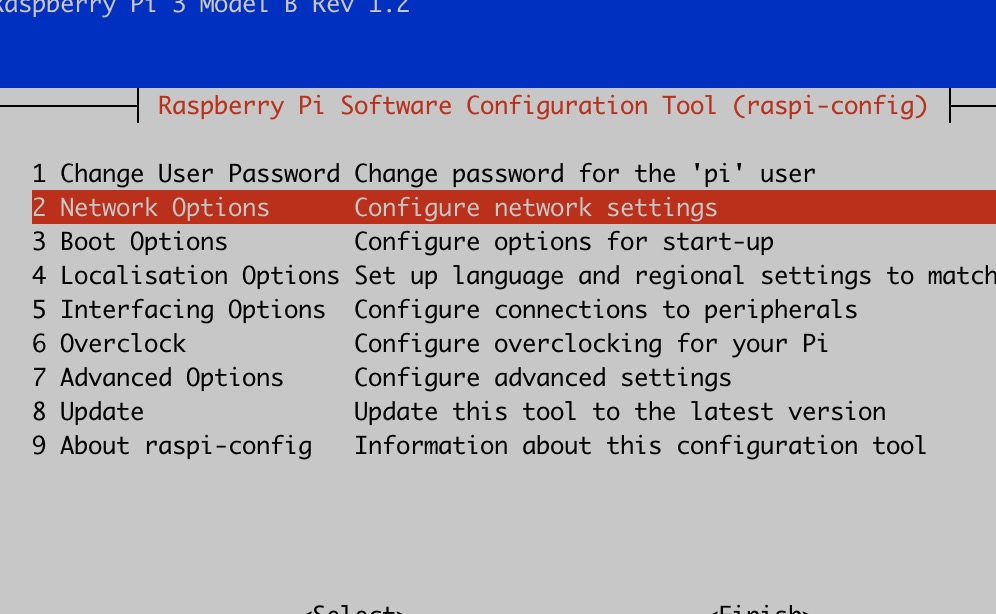Open Localisation Options menu item
Screen dimensions: 996x614
tap(186, 276)
